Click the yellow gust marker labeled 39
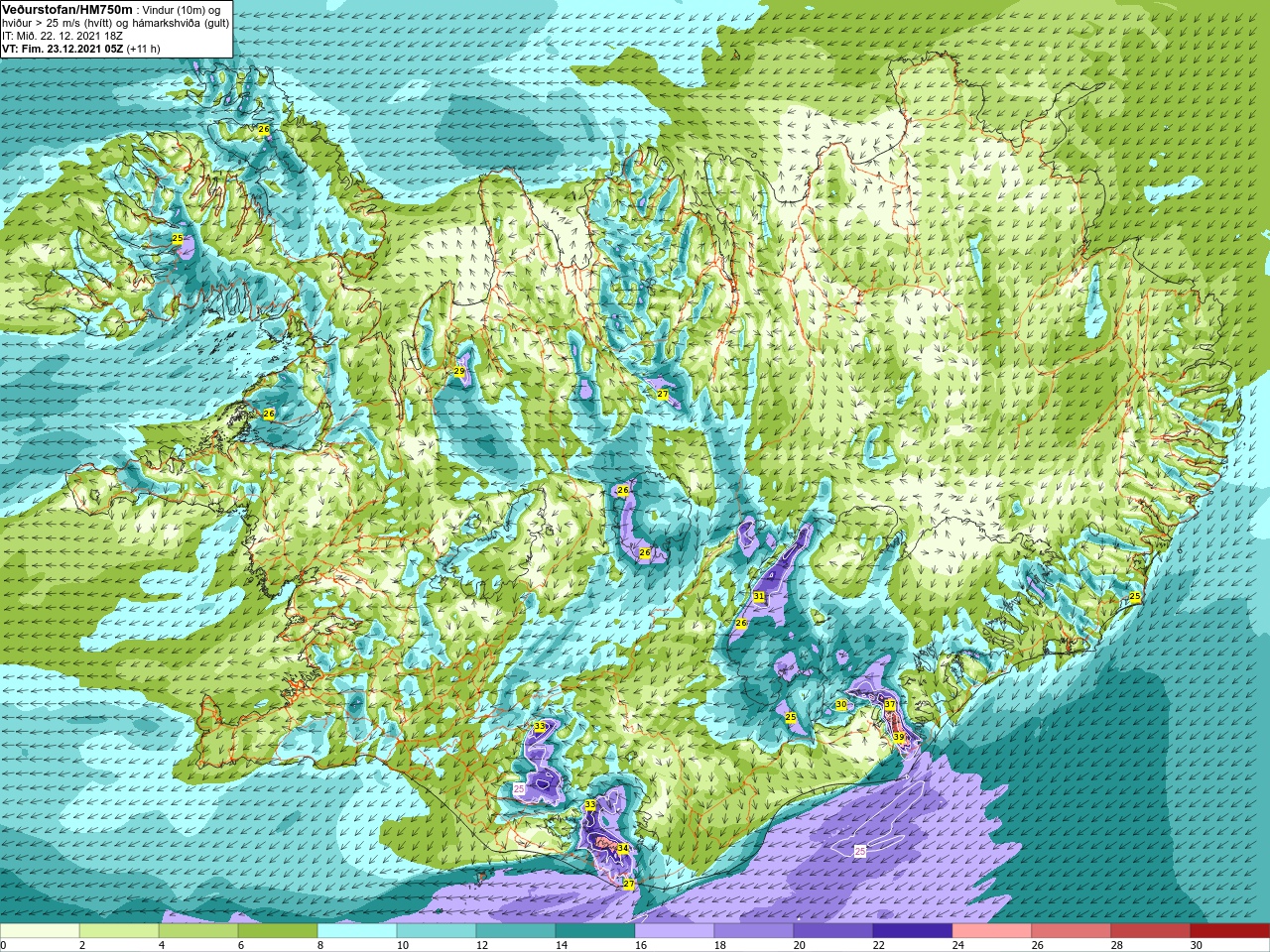Image resolution: width=1270 pixels, height=952 pixels. pos(898,737)
